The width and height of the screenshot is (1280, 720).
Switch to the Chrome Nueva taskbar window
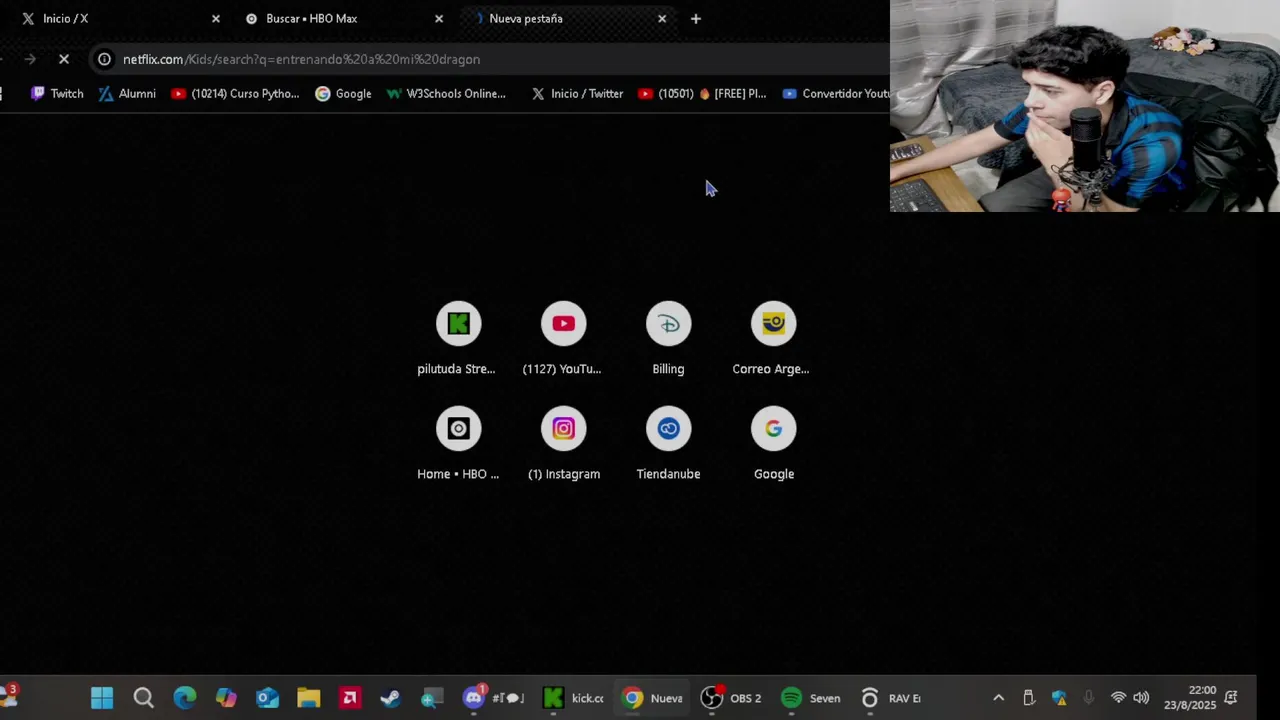652,698
